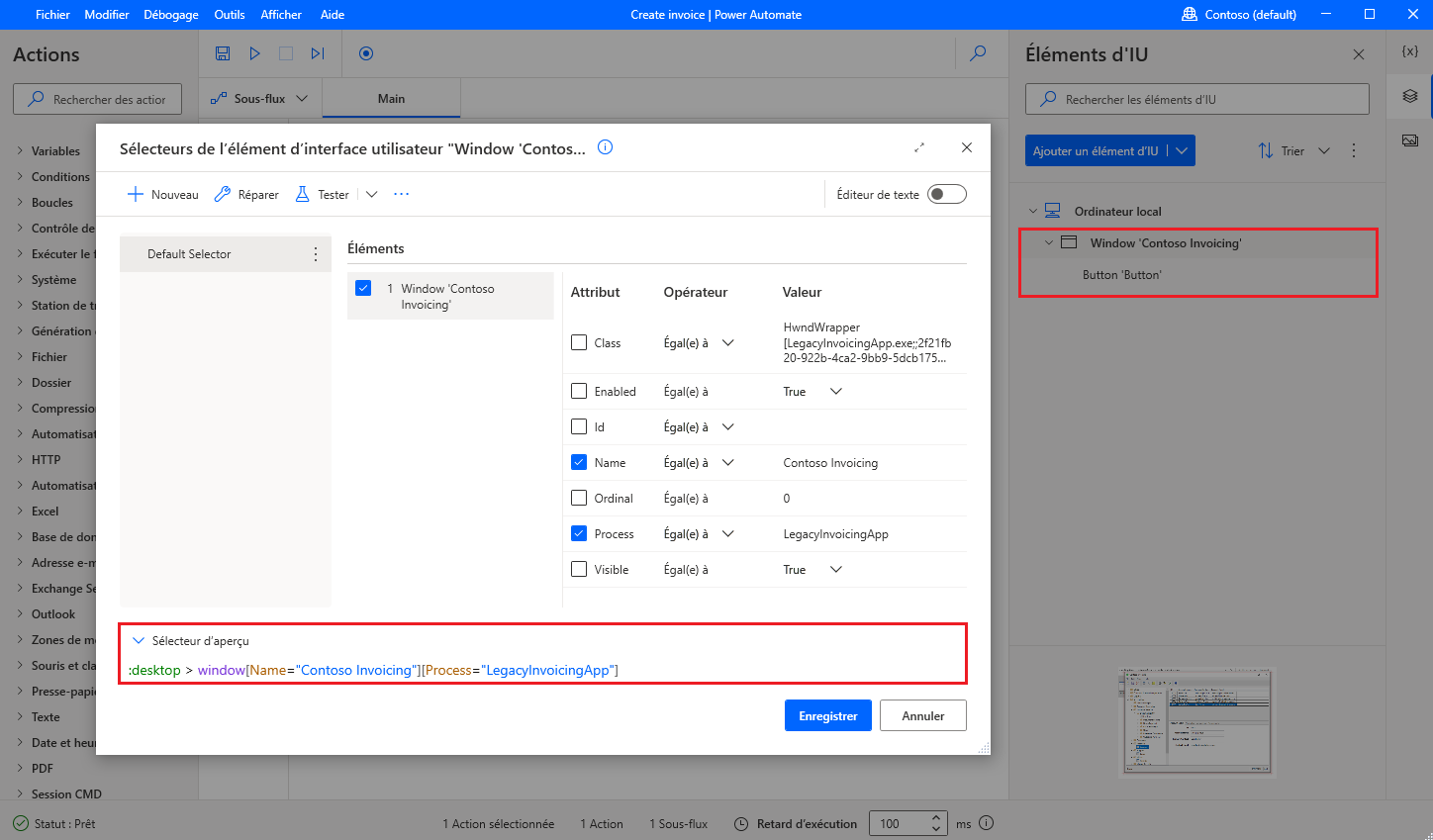
Task: Start the recorder with the circle icon
Action: tap(366, 53)
